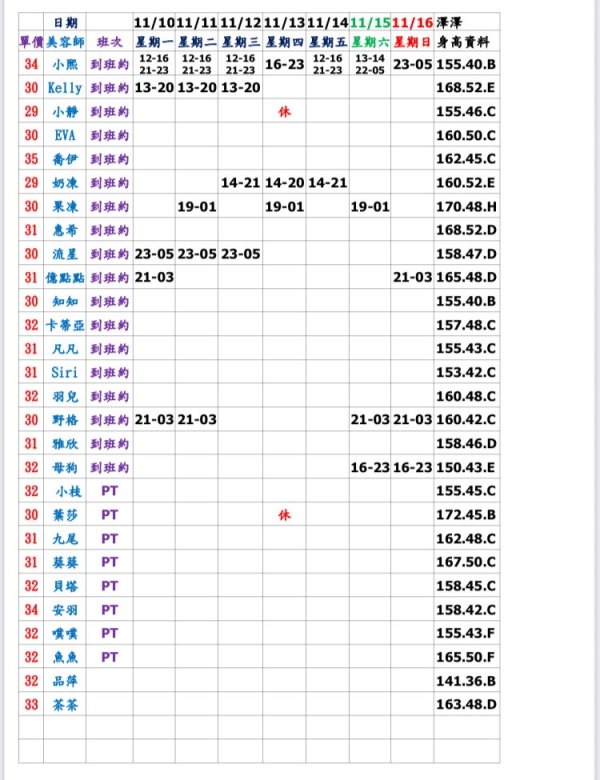Click the 美容師 column header
This screenshot has width=600, height=780.
click(x=66, y=42)
